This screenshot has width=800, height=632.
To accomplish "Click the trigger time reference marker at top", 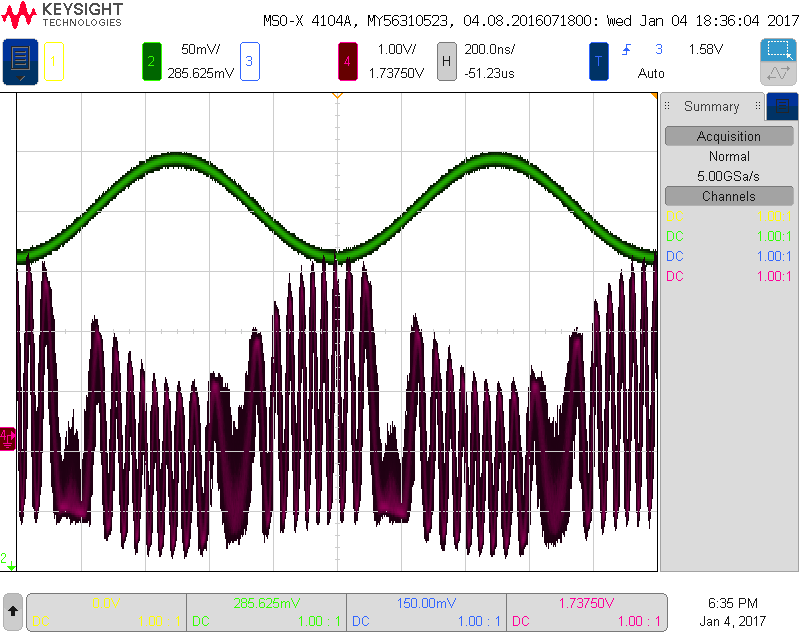I will click(x=337, y=96).
